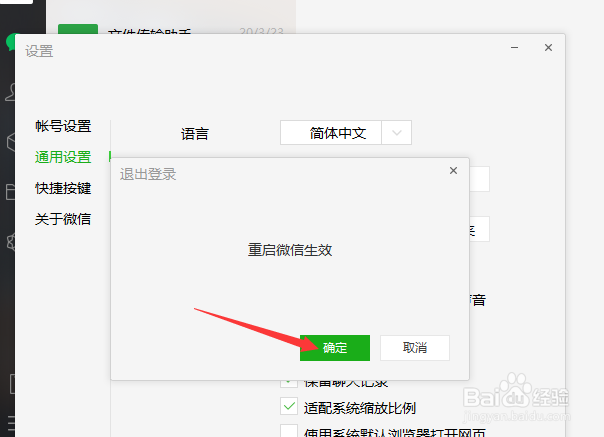Confirm restart with the green 确定 button
604x437 pixels.
tap(335, 348)
